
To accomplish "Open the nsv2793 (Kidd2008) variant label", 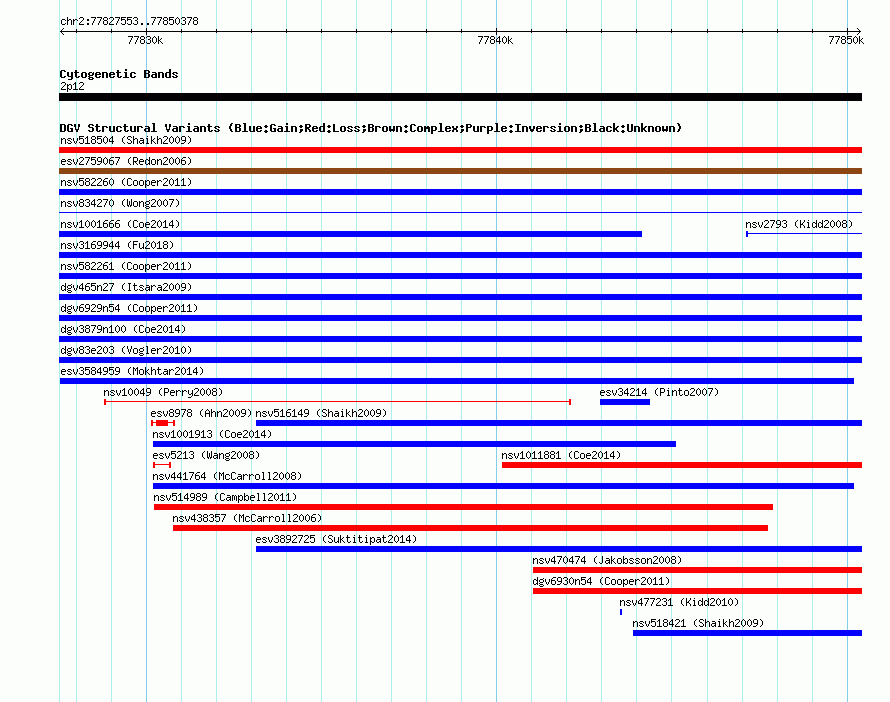I will [x=799, y=224].
